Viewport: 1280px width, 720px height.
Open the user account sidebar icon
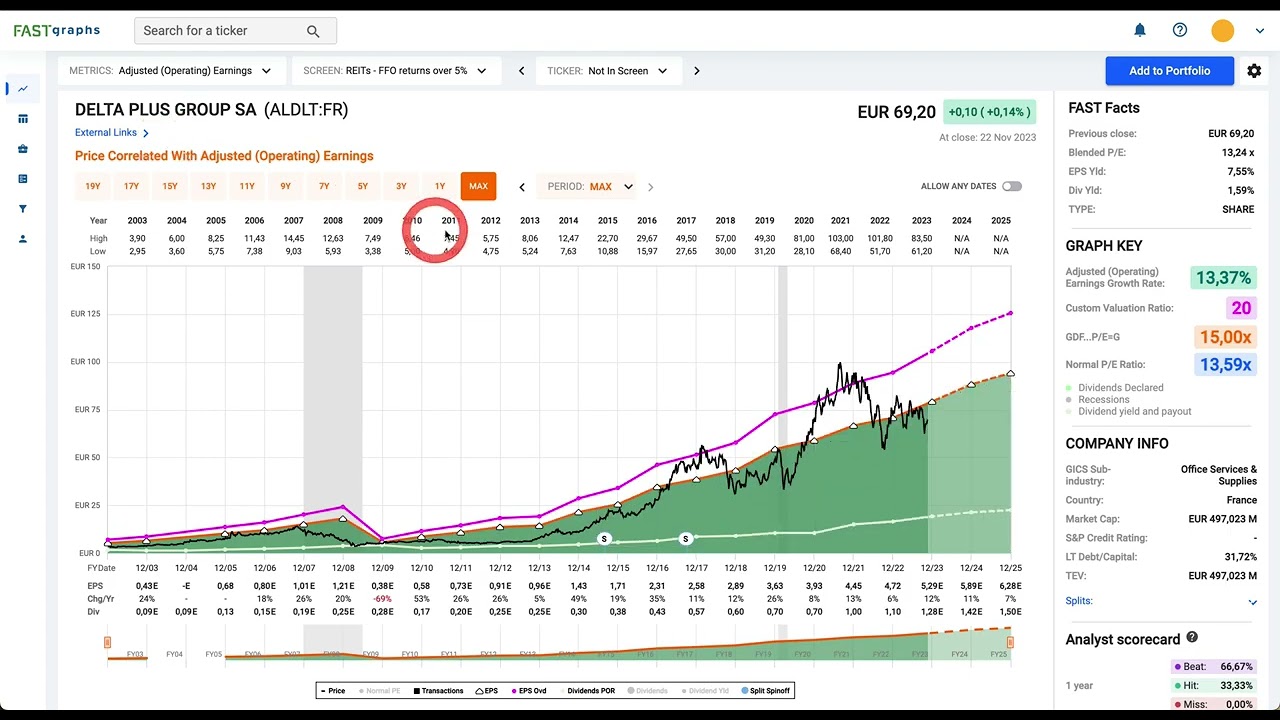click(x=23, y=239)
